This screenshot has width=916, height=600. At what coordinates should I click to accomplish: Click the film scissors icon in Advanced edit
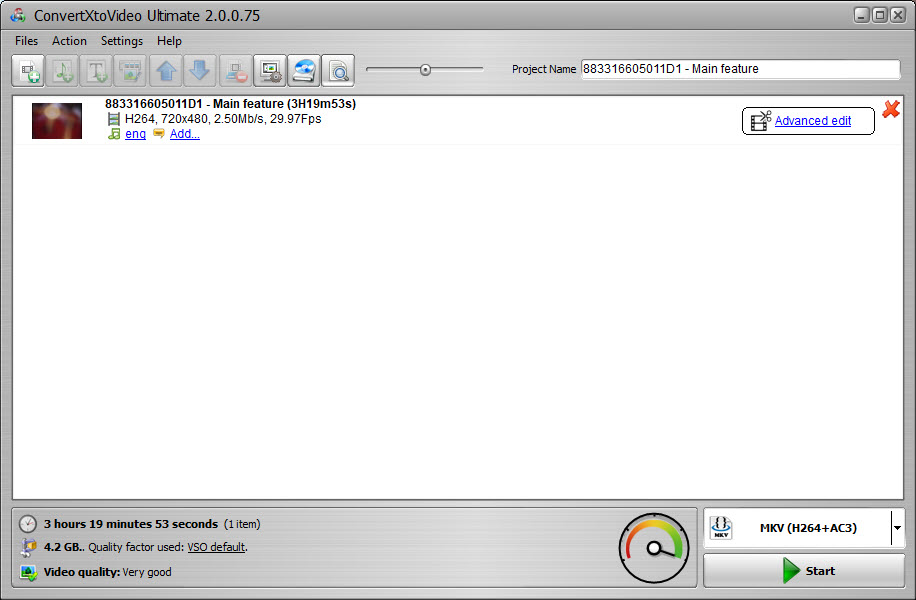(761, 121)
